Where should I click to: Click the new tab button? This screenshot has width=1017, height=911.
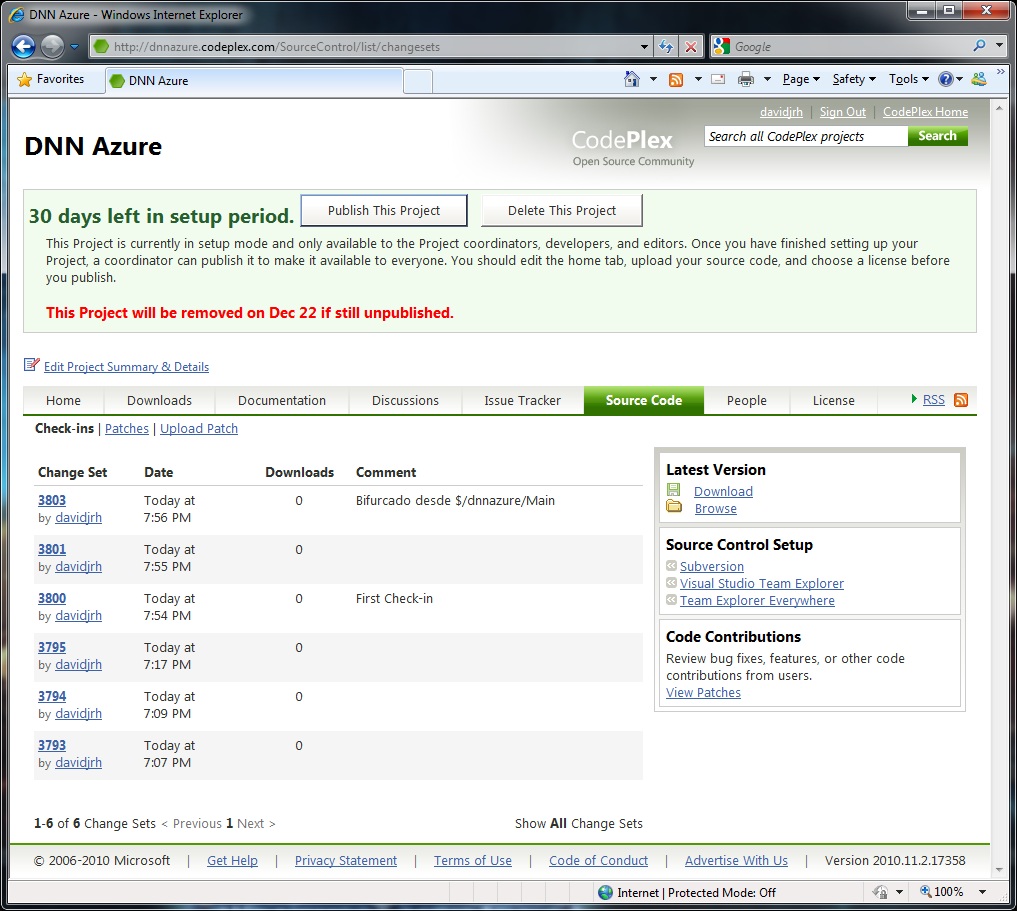[418, 81]
